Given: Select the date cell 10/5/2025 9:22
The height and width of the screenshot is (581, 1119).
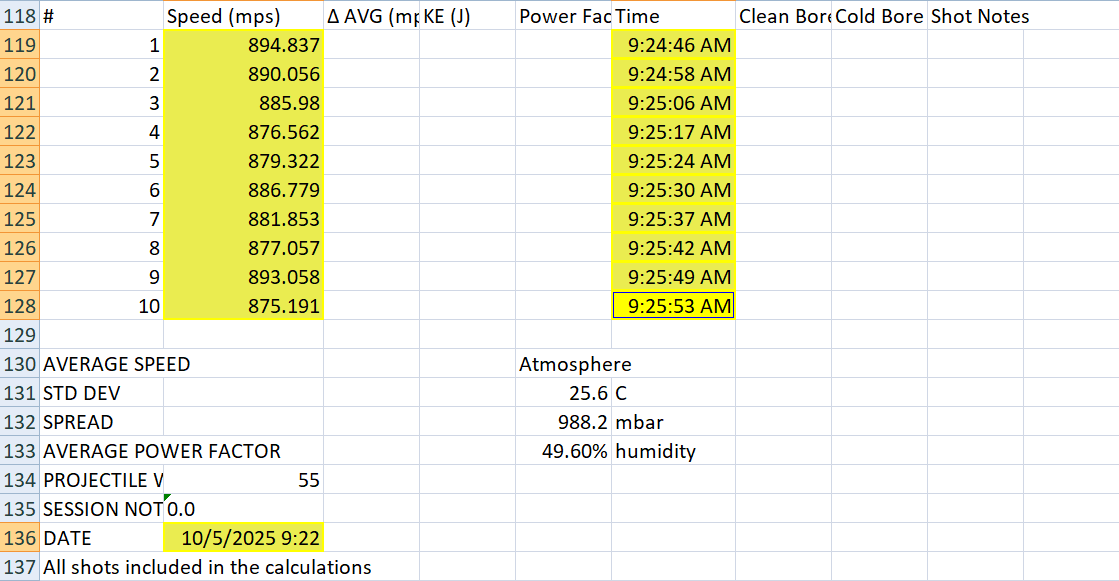Looking at the screenshot, I should (x=243, y=538).
